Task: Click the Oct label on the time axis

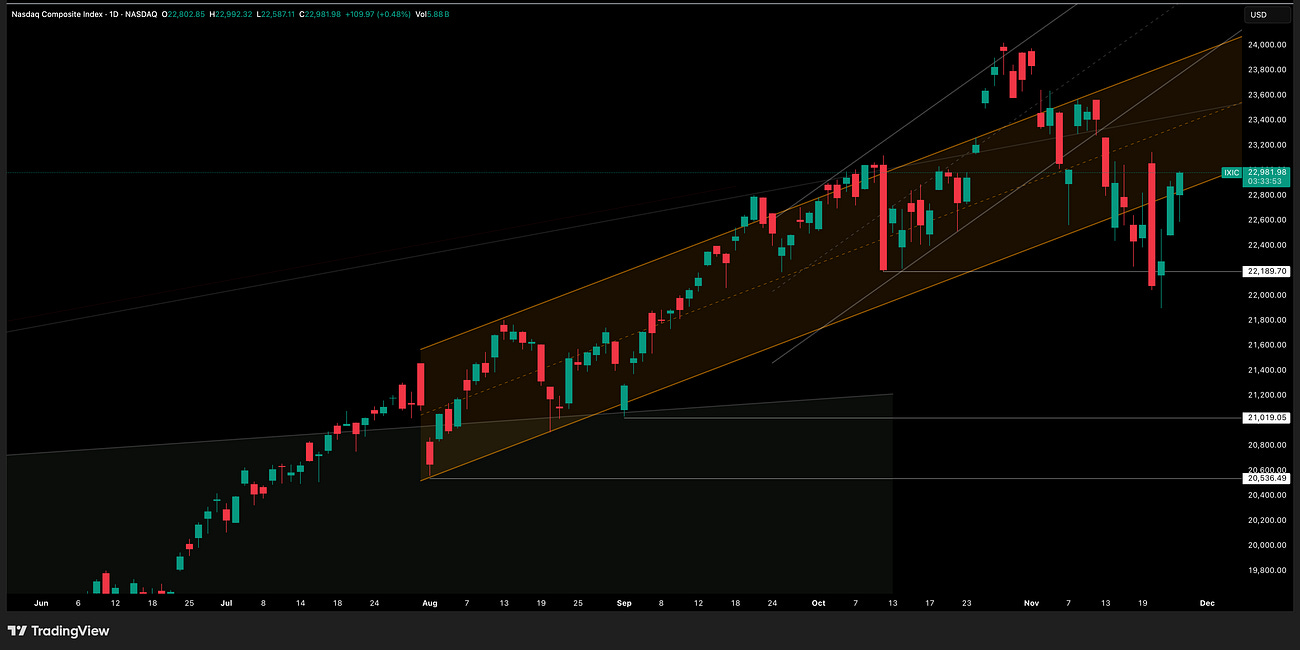Action: pos(818,603)
